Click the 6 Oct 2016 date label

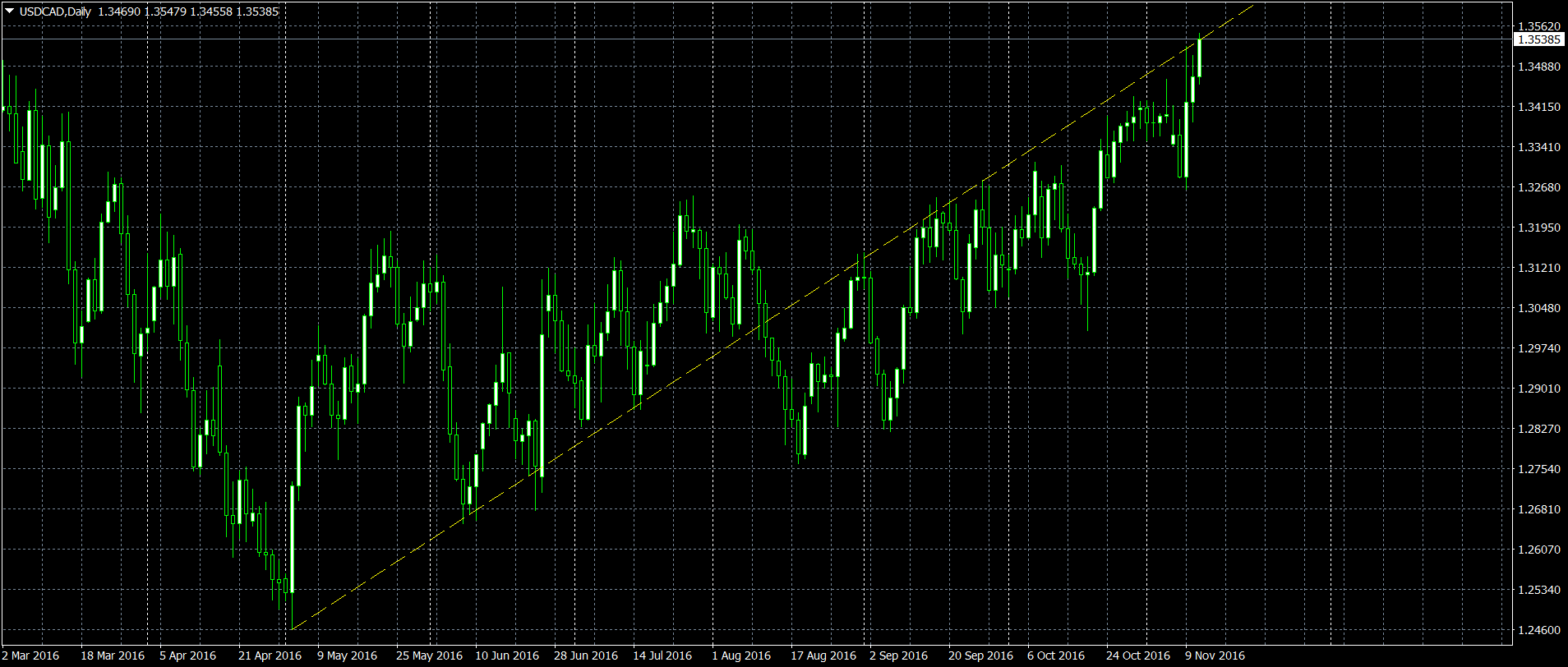[x=1056, y=655]
